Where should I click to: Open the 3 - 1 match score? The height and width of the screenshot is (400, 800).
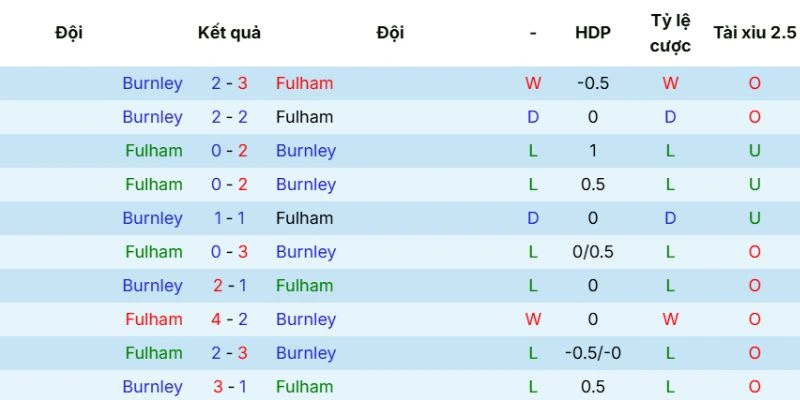229,387
